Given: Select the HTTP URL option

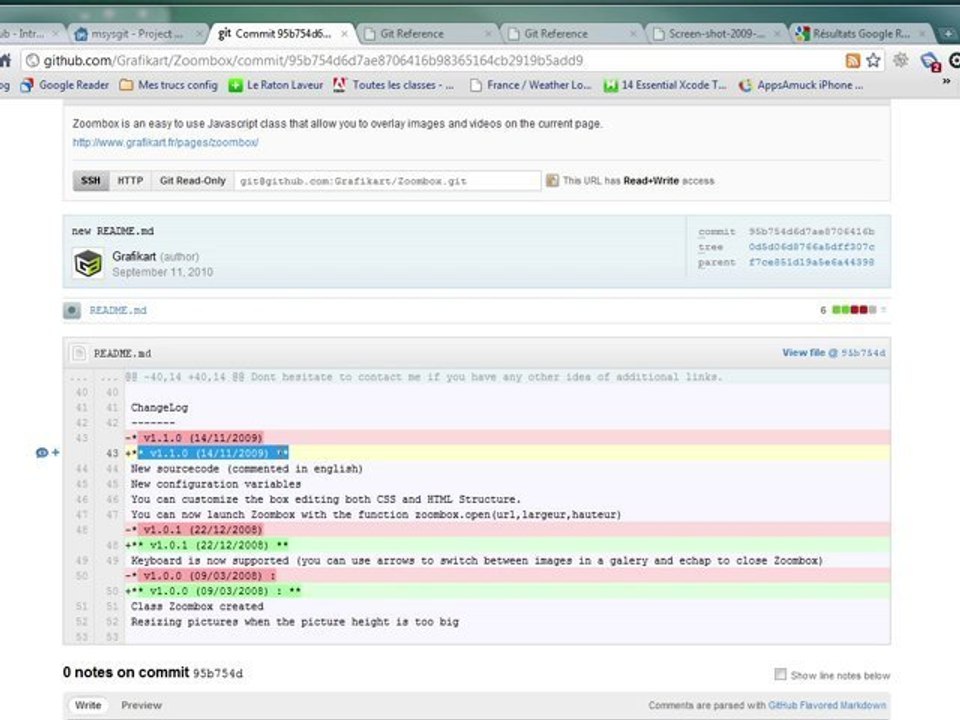Looking at the screenshot, I should [130, 181].
